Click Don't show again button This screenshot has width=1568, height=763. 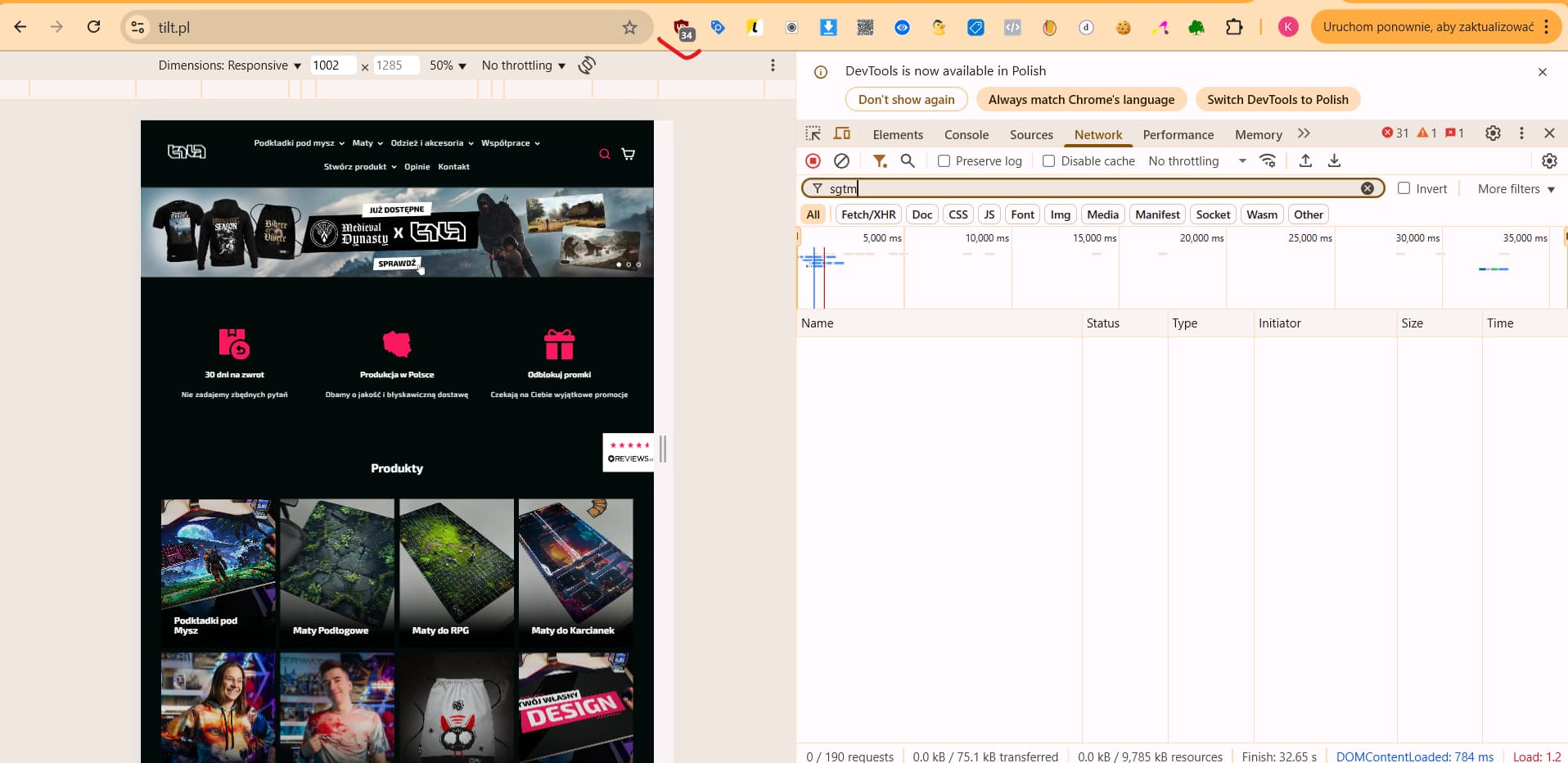pos(906,100)
